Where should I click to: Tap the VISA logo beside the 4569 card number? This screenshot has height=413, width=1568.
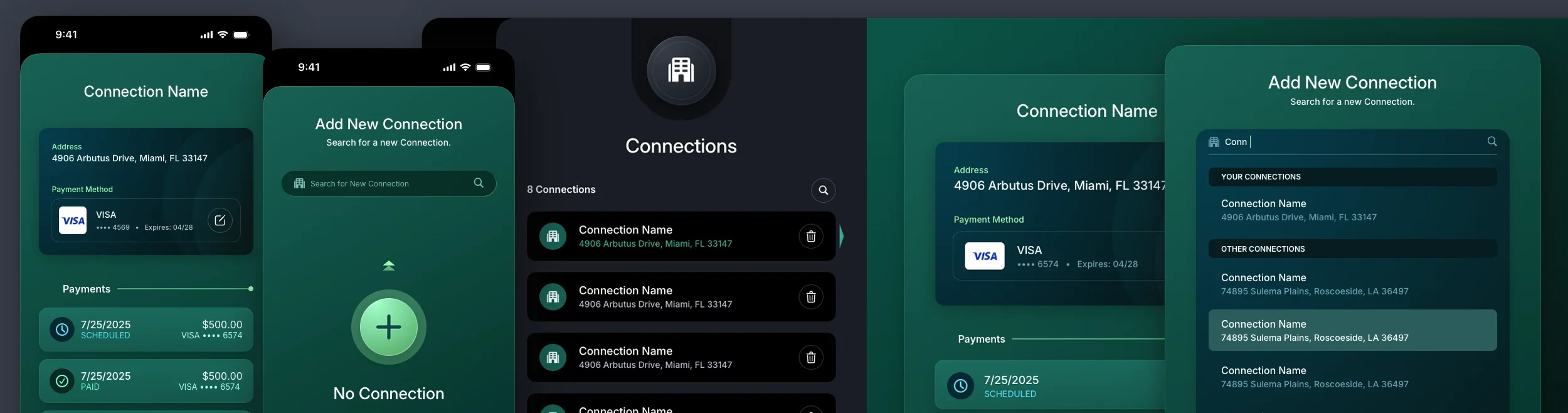pos(73,220)
